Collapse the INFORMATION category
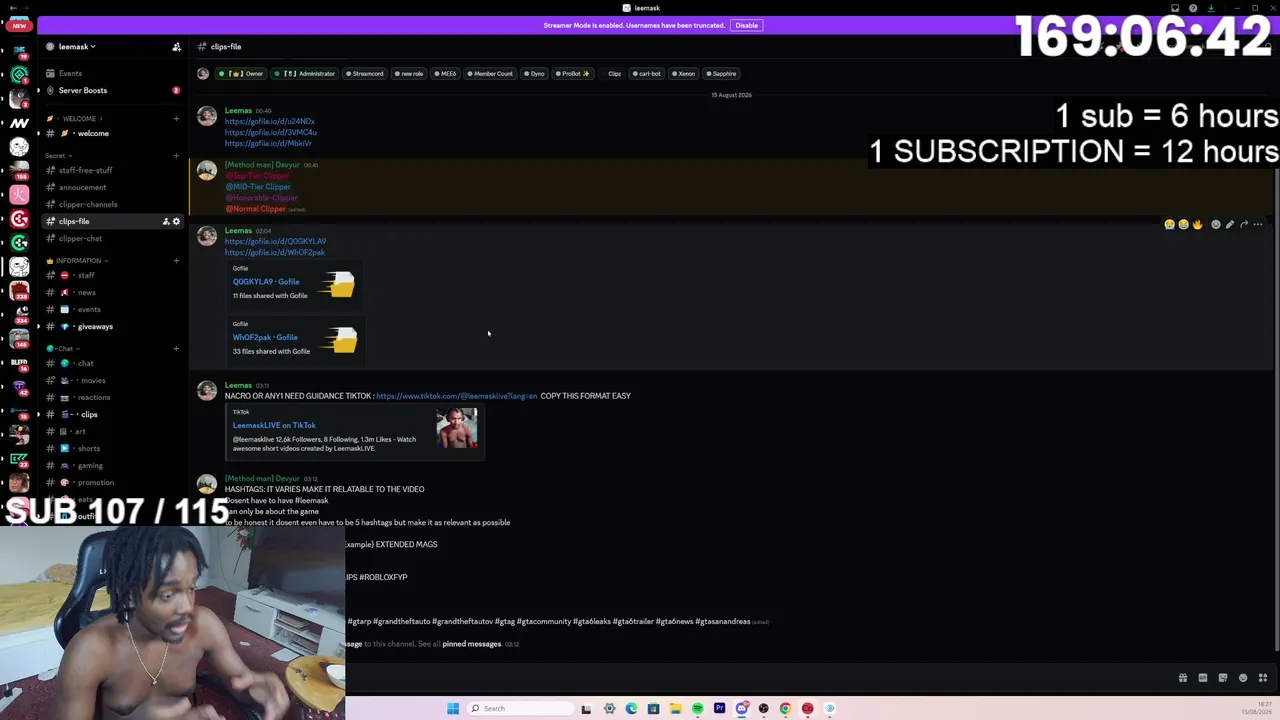This screenshot has height=720, width=1280. point(78,261)
